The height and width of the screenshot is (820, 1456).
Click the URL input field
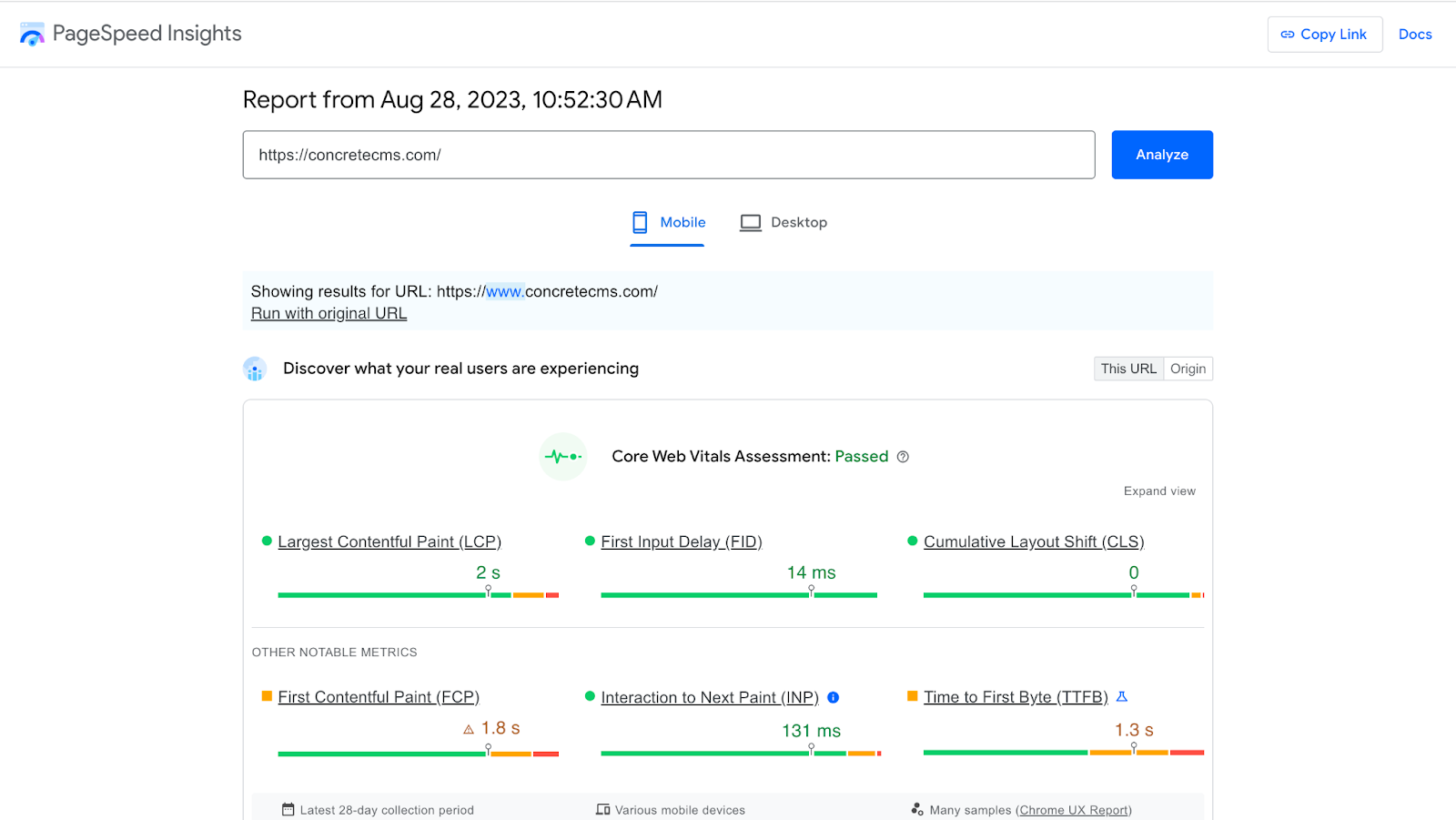click(669, 155)
